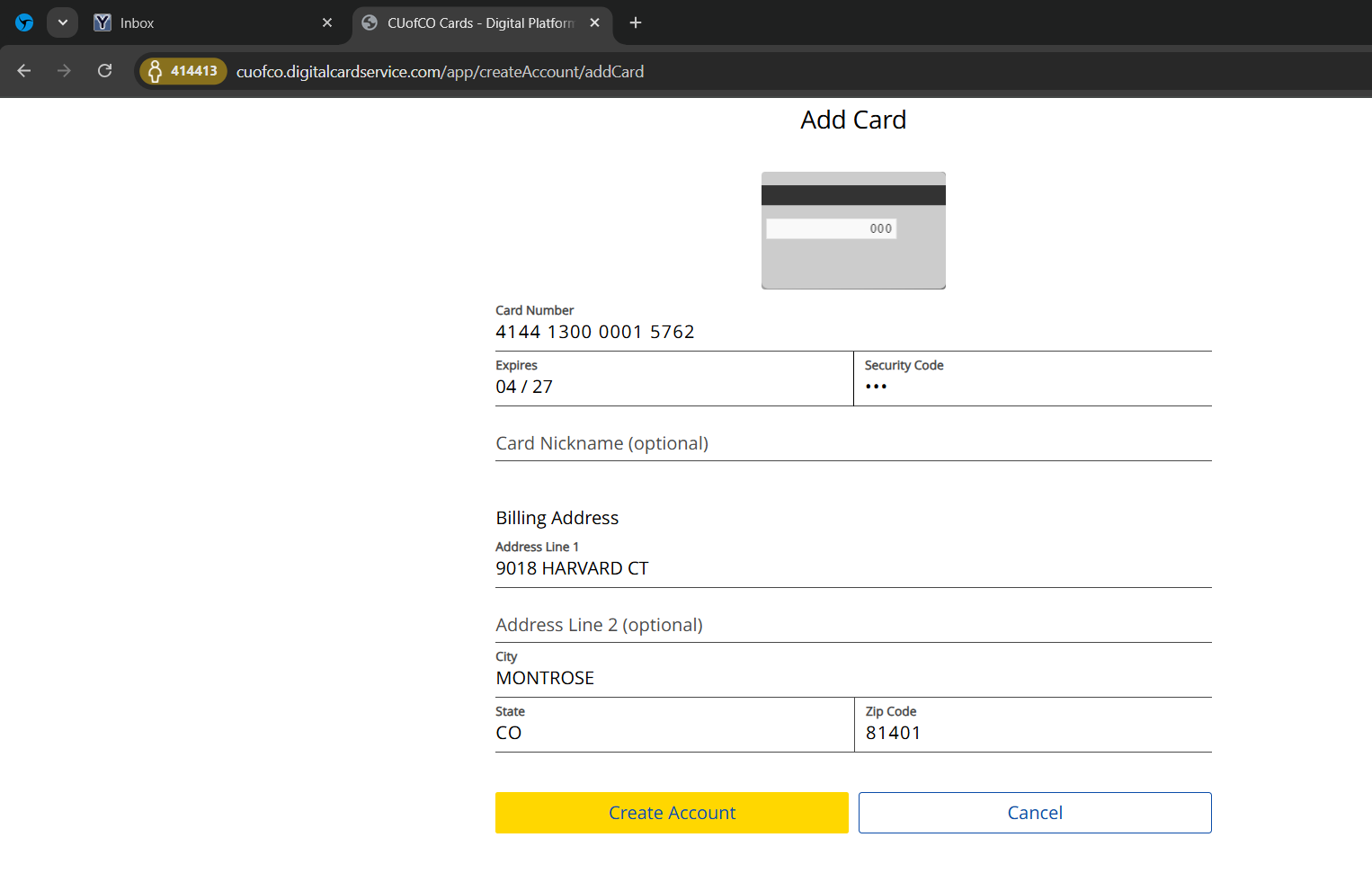Reload the current page
The width and height of the screenshot is (1372, 882).
click(x=105, y=71)
